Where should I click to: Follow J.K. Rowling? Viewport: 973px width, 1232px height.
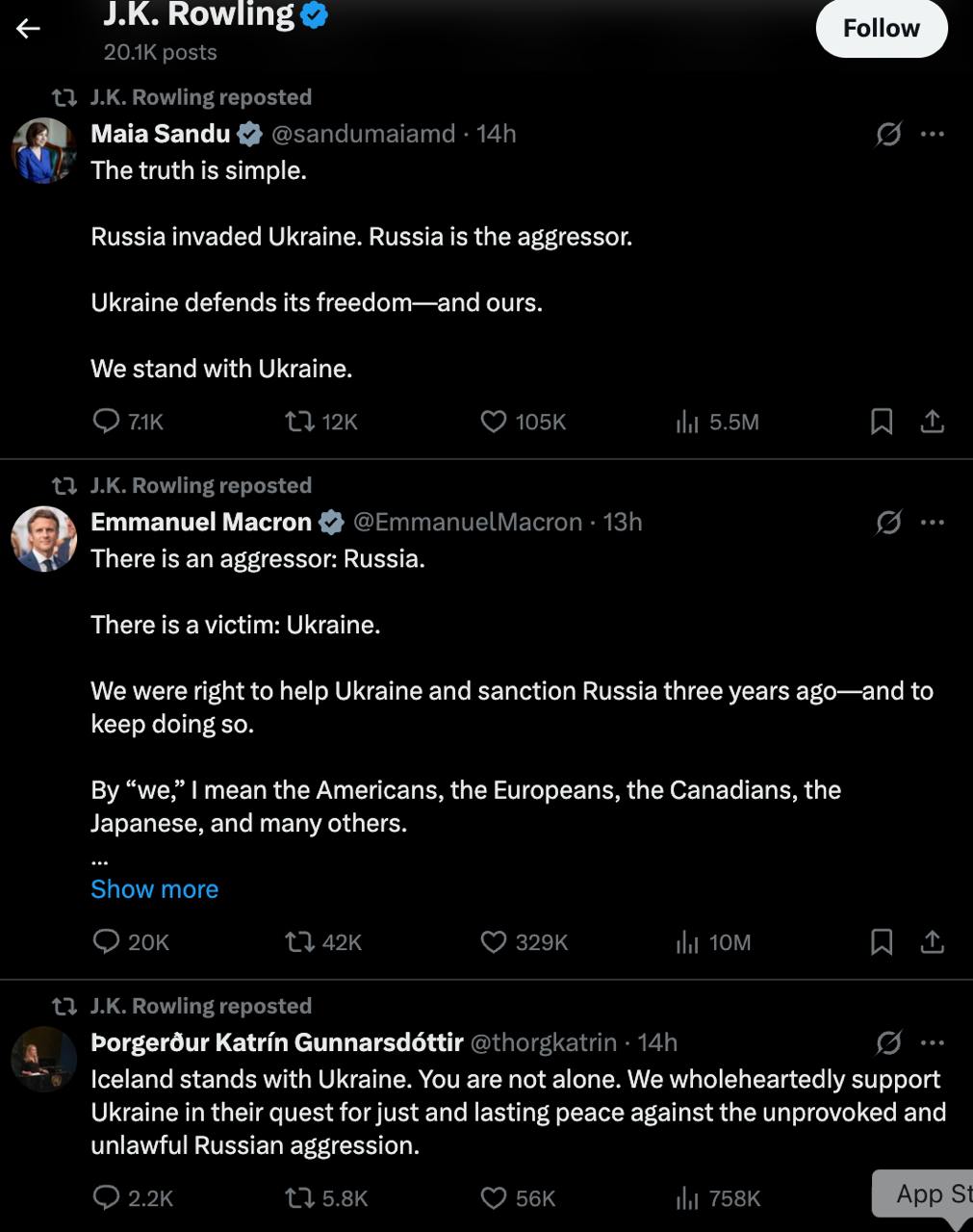pyautogui.click(x=880, y=28)
